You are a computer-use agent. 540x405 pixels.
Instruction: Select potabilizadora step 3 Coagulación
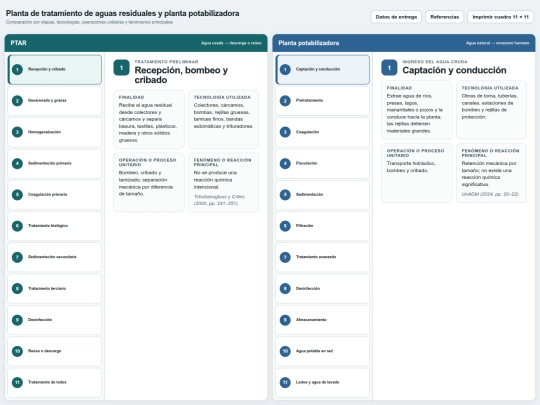coord(323,132)
